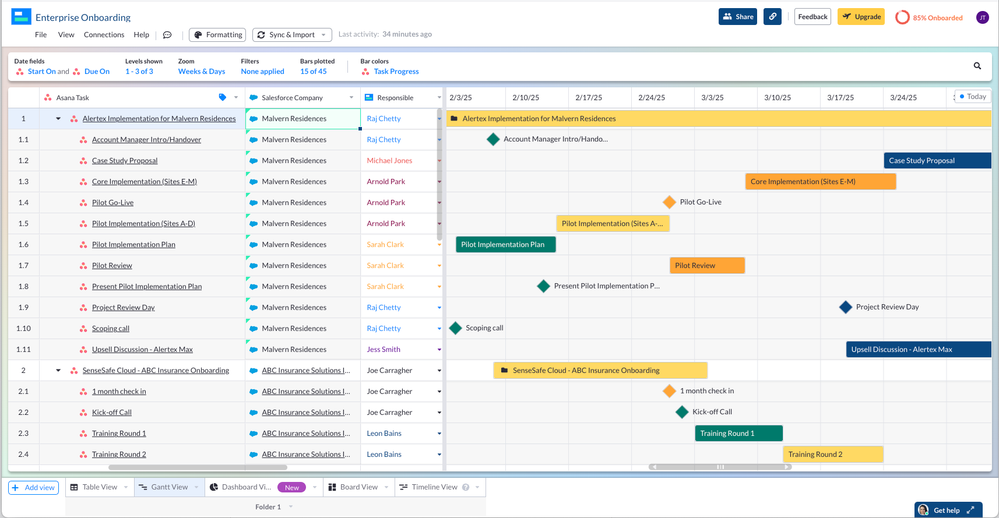The width and height of the screenshot is (999, 518).
Task: Click the Salesforce cloud icon in column header
Action: pos(254,97)
